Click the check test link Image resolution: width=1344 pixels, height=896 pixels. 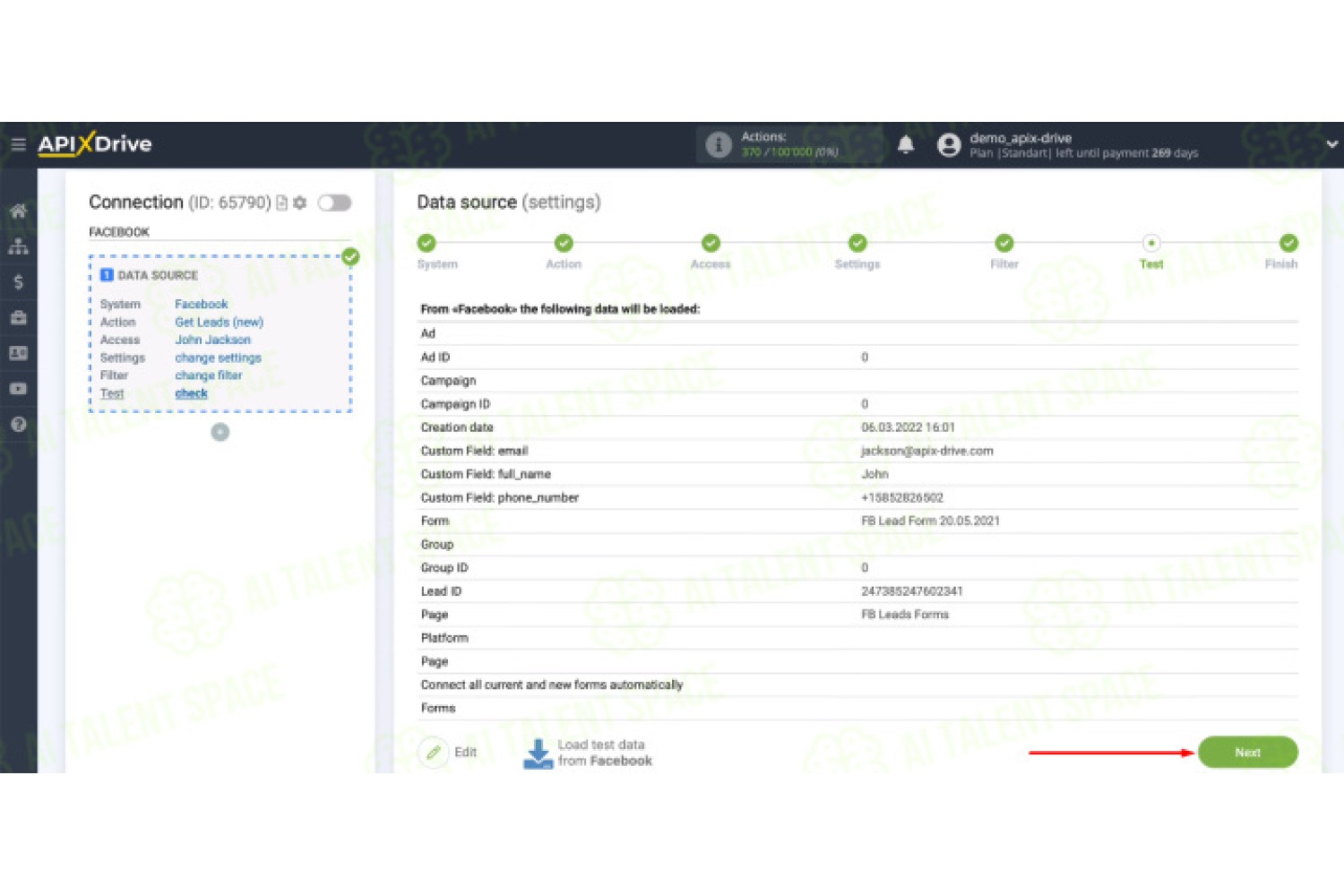(192, 393)
